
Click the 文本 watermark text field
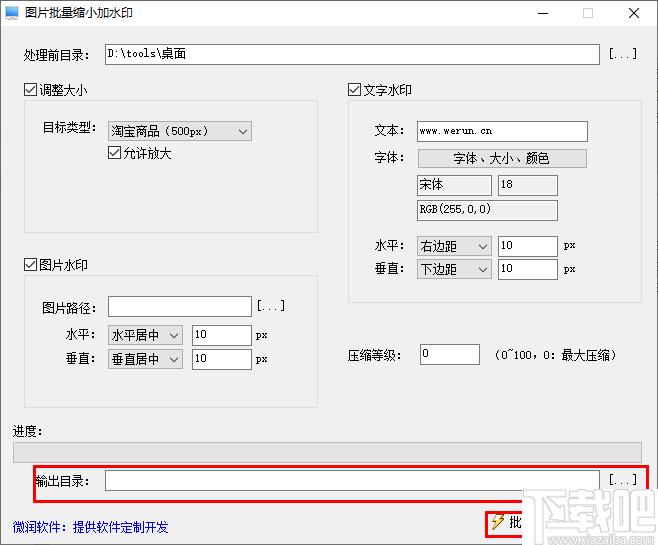coord(502,131)
